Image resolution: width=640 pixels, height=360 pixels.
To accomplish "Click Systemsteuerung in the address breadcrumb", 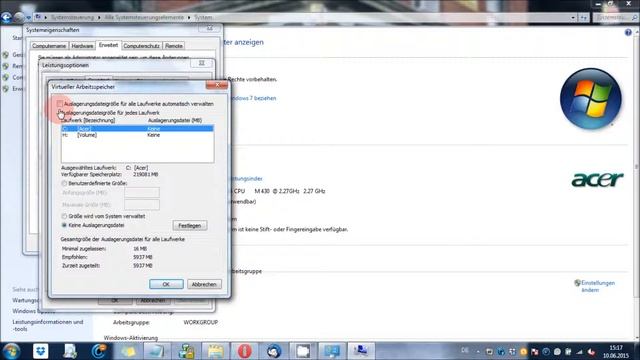I will point(72,18).
